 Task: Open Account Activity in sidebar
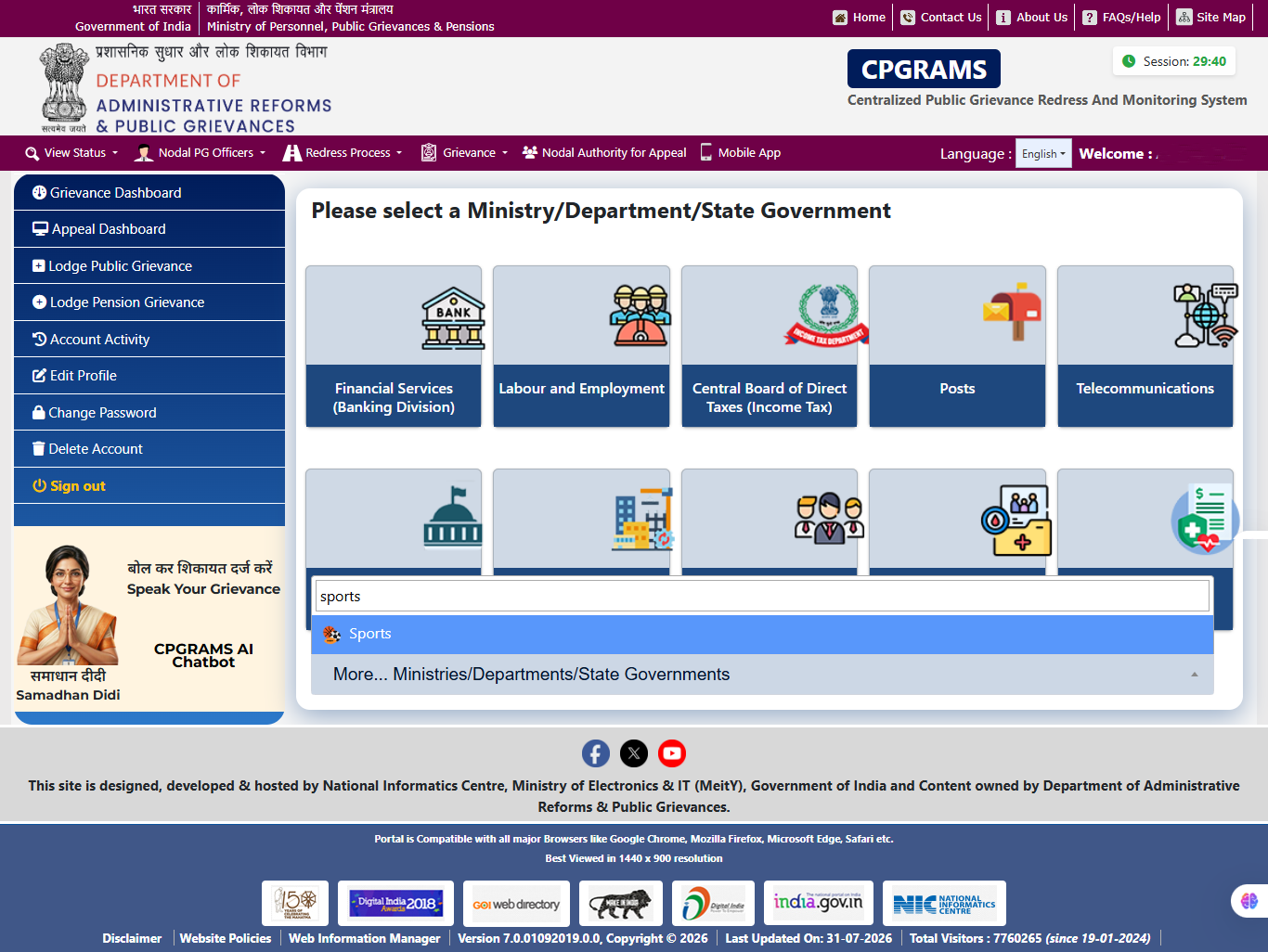[149, 340]
